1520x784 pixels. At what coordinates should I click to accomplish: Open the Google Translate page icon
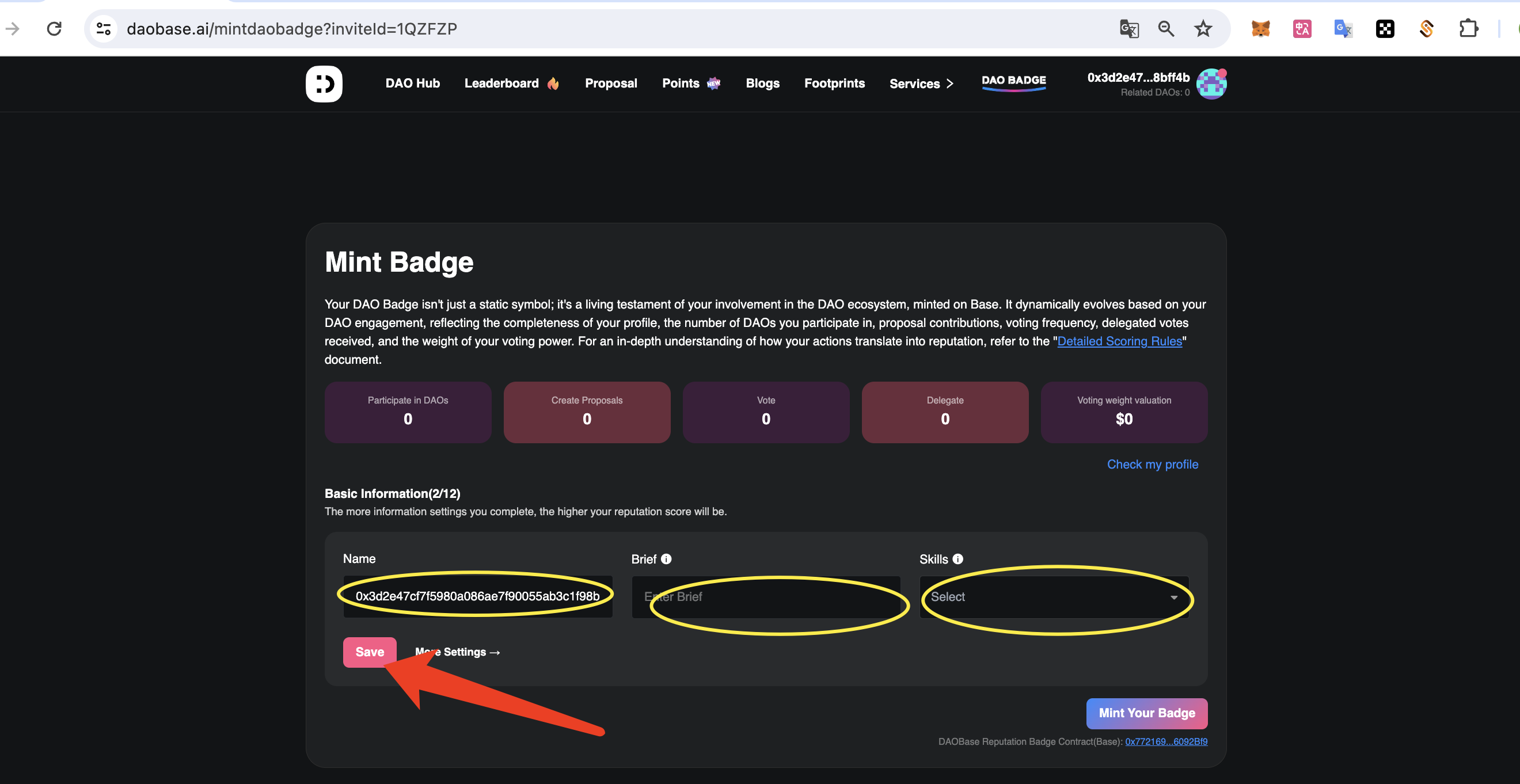pyautogui.click(x=1129, y=28)
